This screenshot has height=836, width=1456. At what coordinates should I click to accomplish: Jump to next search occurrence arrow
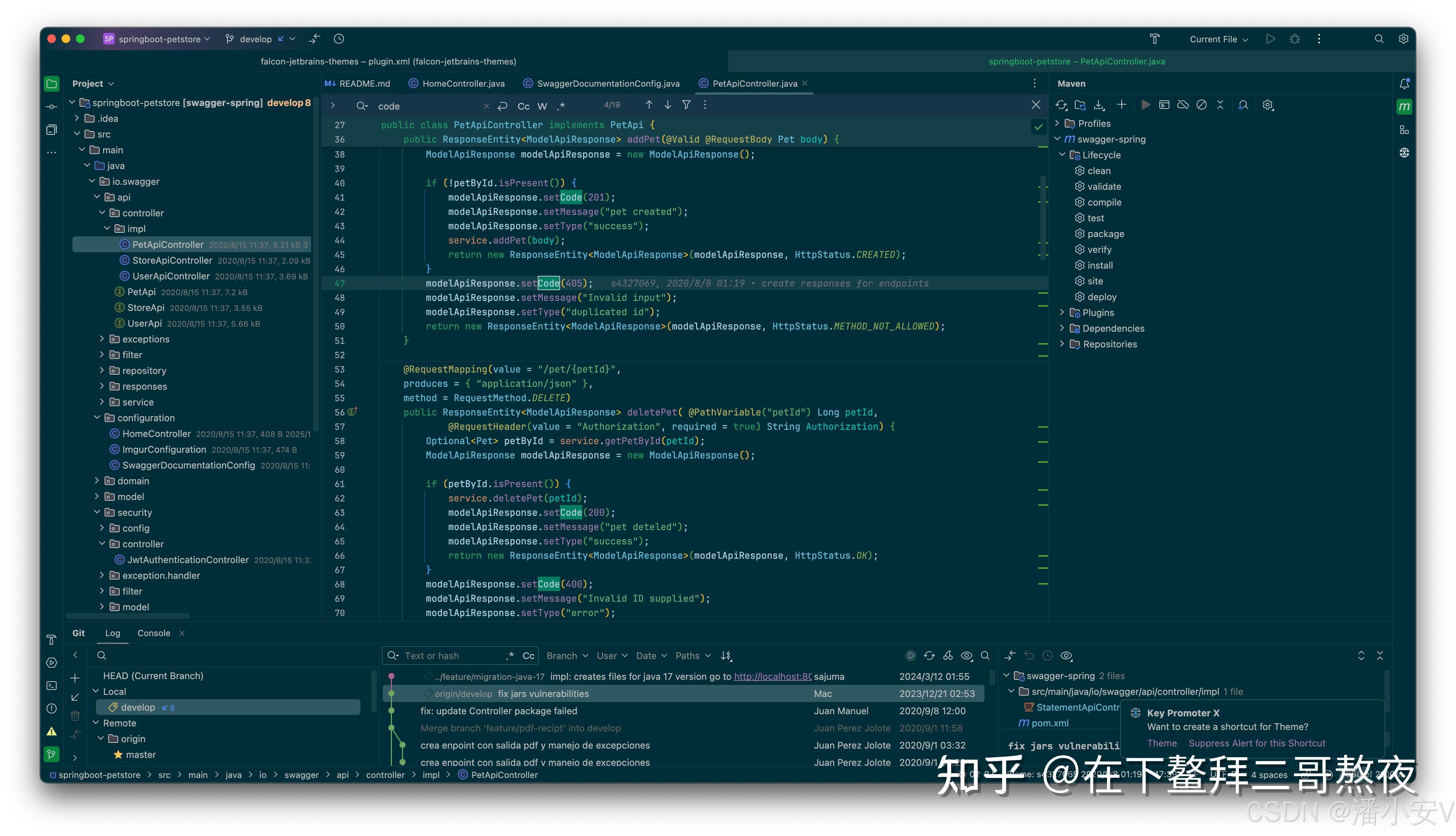pyautogui.click(x=668, y=105)
